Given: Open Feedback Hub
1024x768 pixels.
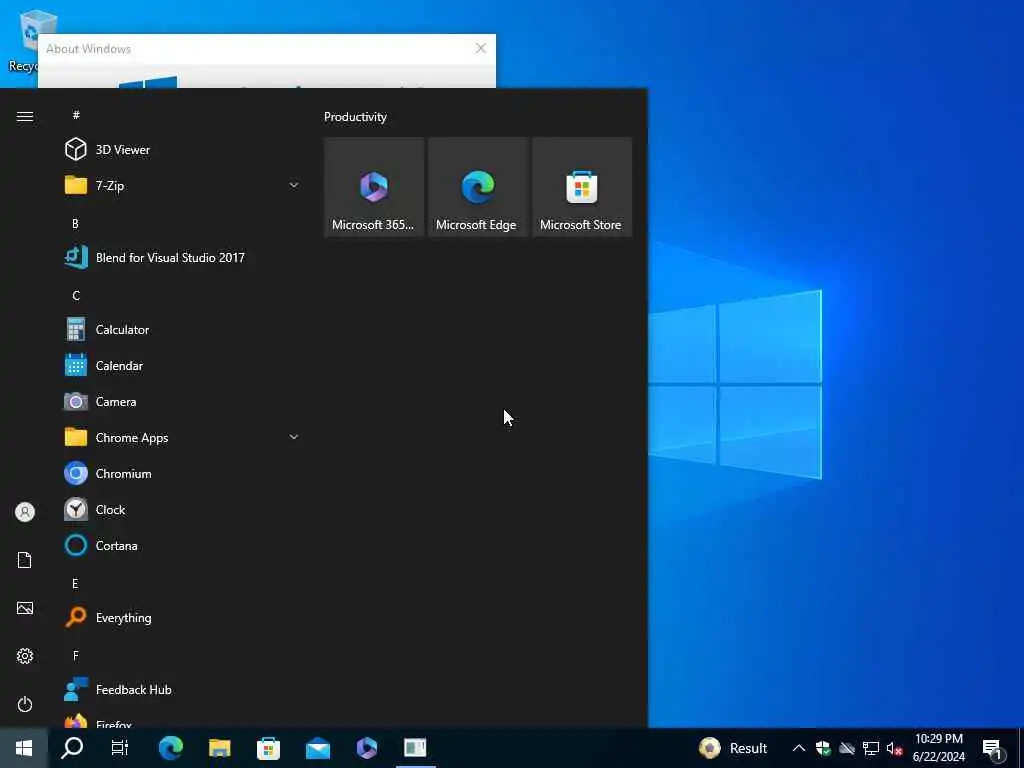Looking at the screenshot, I should coord(183,690).
